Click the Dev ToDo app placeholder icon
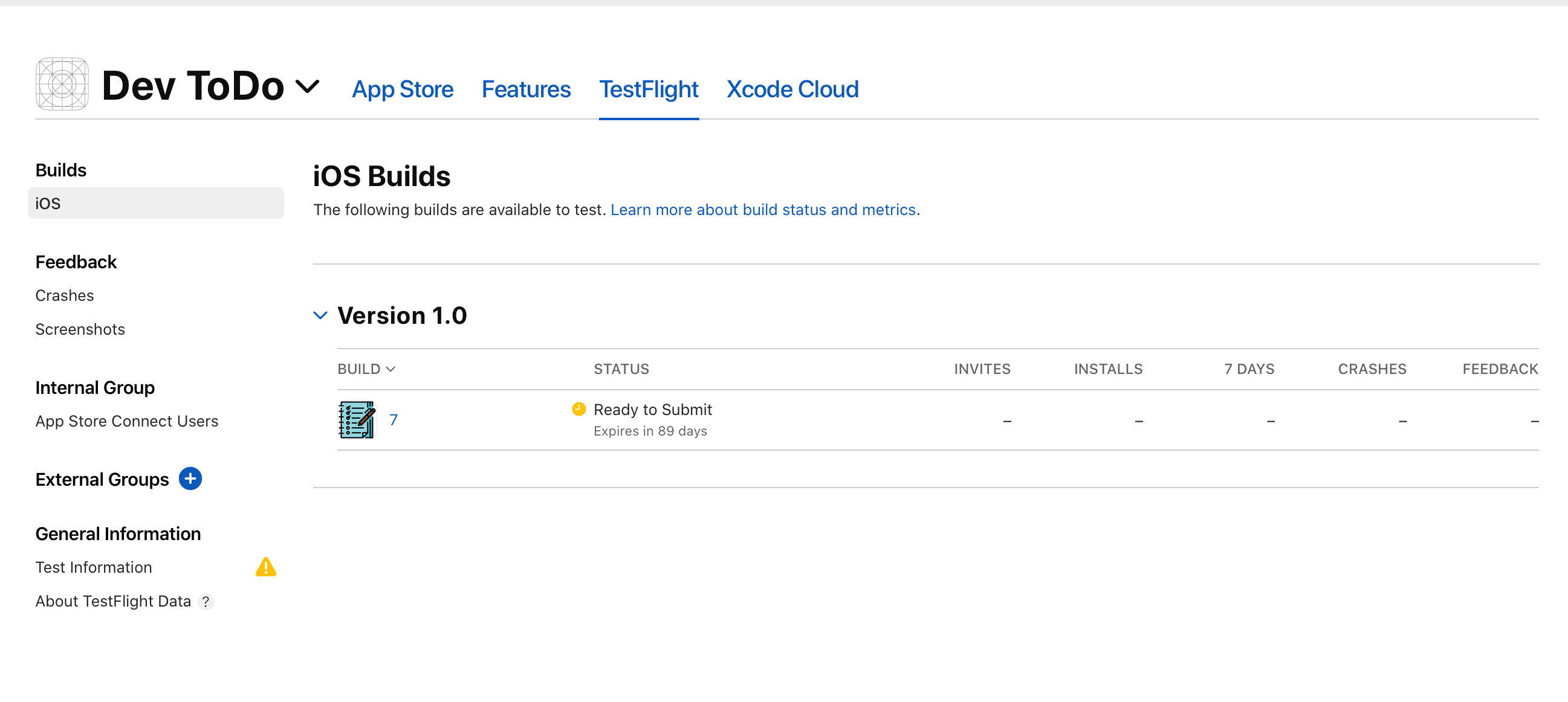 pyautogui.click(x=62, y=84)
